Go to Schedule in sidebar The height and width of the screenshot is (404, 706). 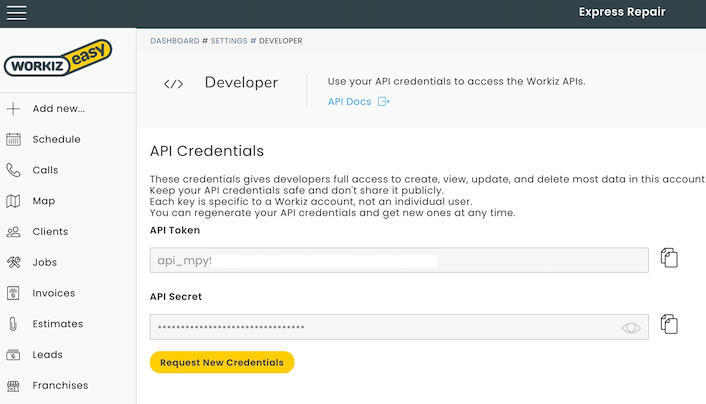(x=56, y=139)
